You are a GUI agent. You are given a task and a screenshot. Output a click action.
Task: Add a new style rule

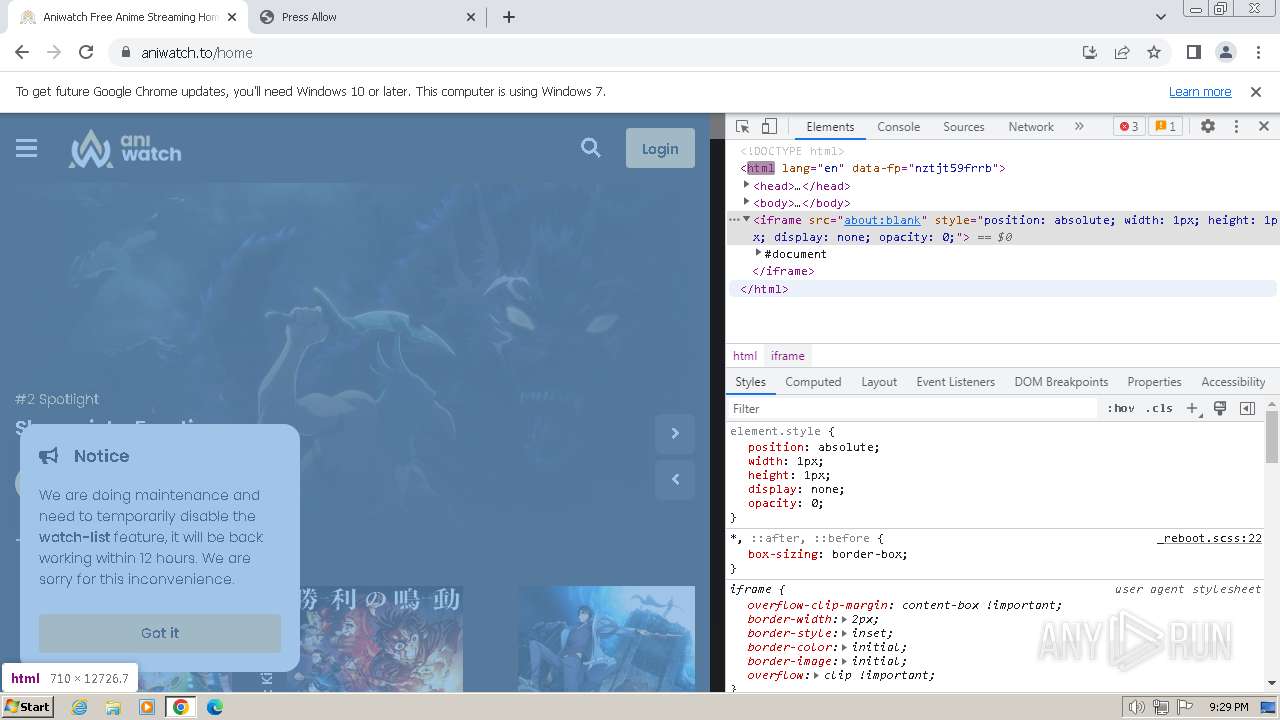pos(1192,409)
